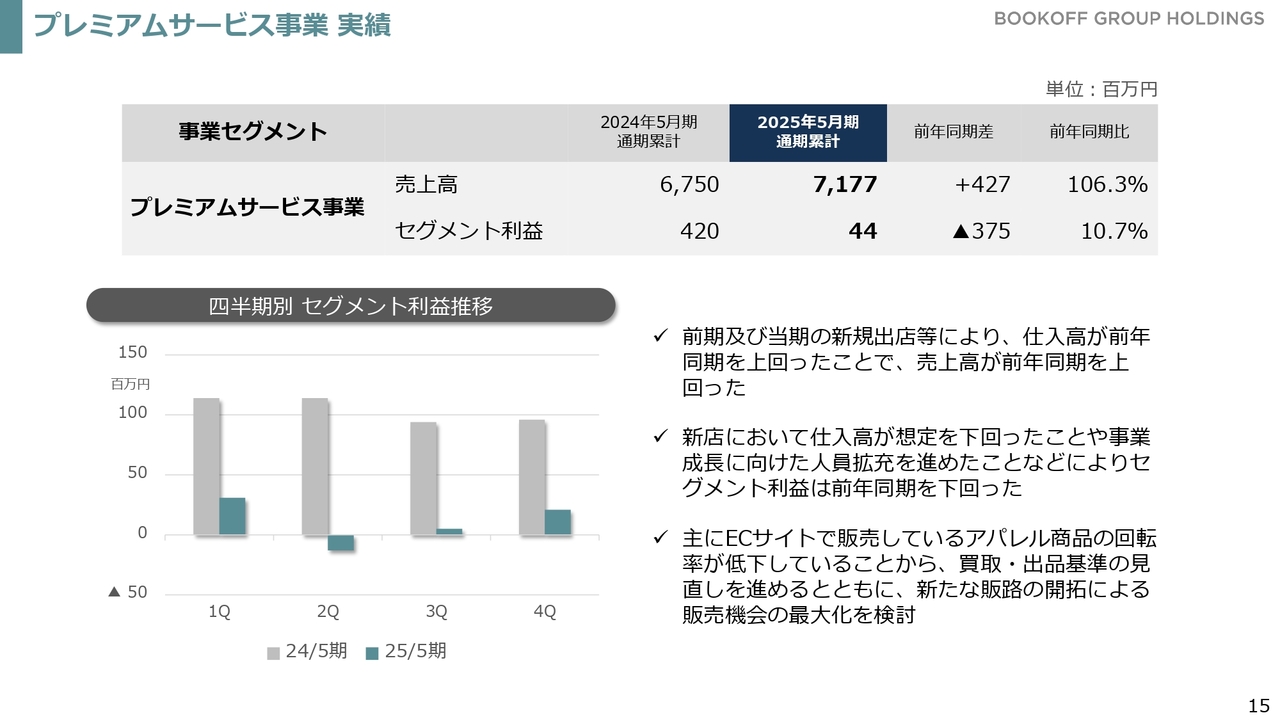Click the 2Q gray 24/5期 bar
The height and width of the screenshot is (720, 1280).
click(315, 467)
